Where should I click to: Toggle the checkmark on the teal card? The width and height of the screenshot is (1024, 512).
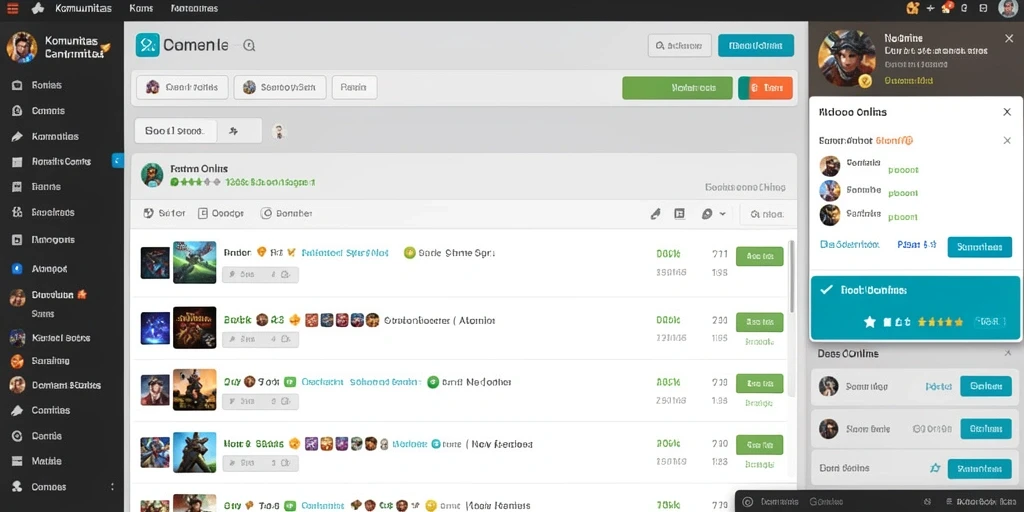coord(826,289)
